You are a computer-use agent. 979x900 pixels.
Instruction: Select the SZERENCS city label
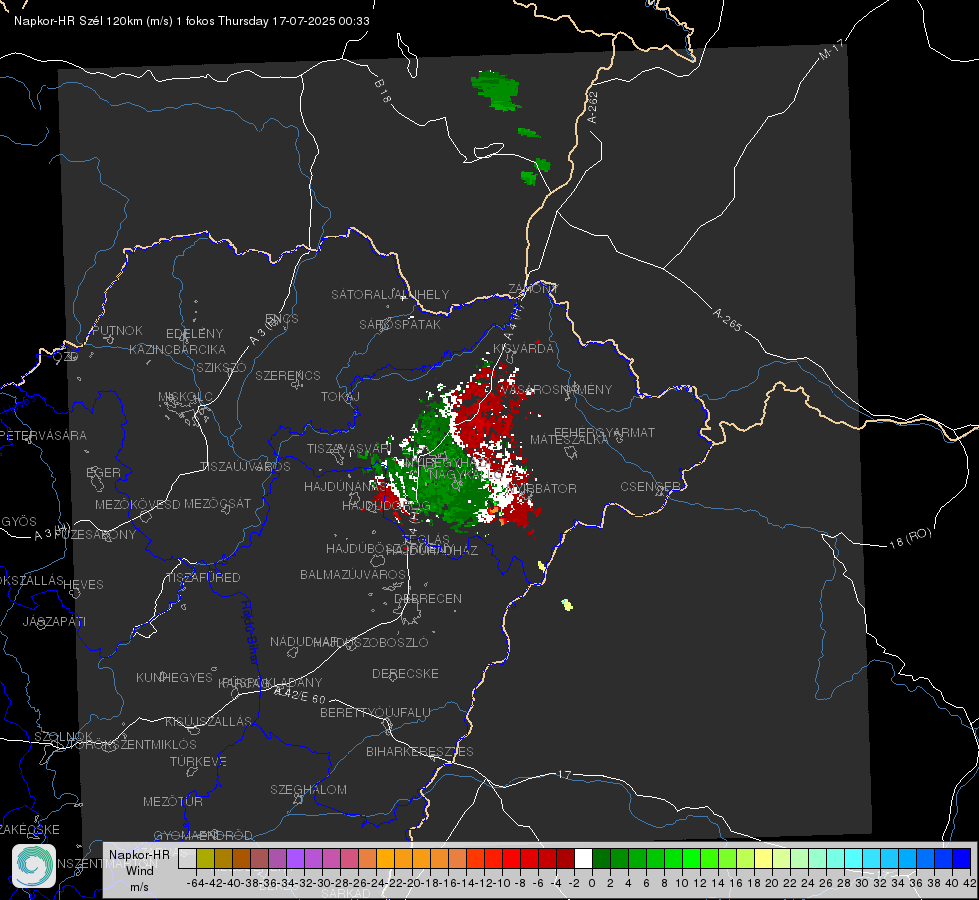pyautogui.click(x=288, y=375)
